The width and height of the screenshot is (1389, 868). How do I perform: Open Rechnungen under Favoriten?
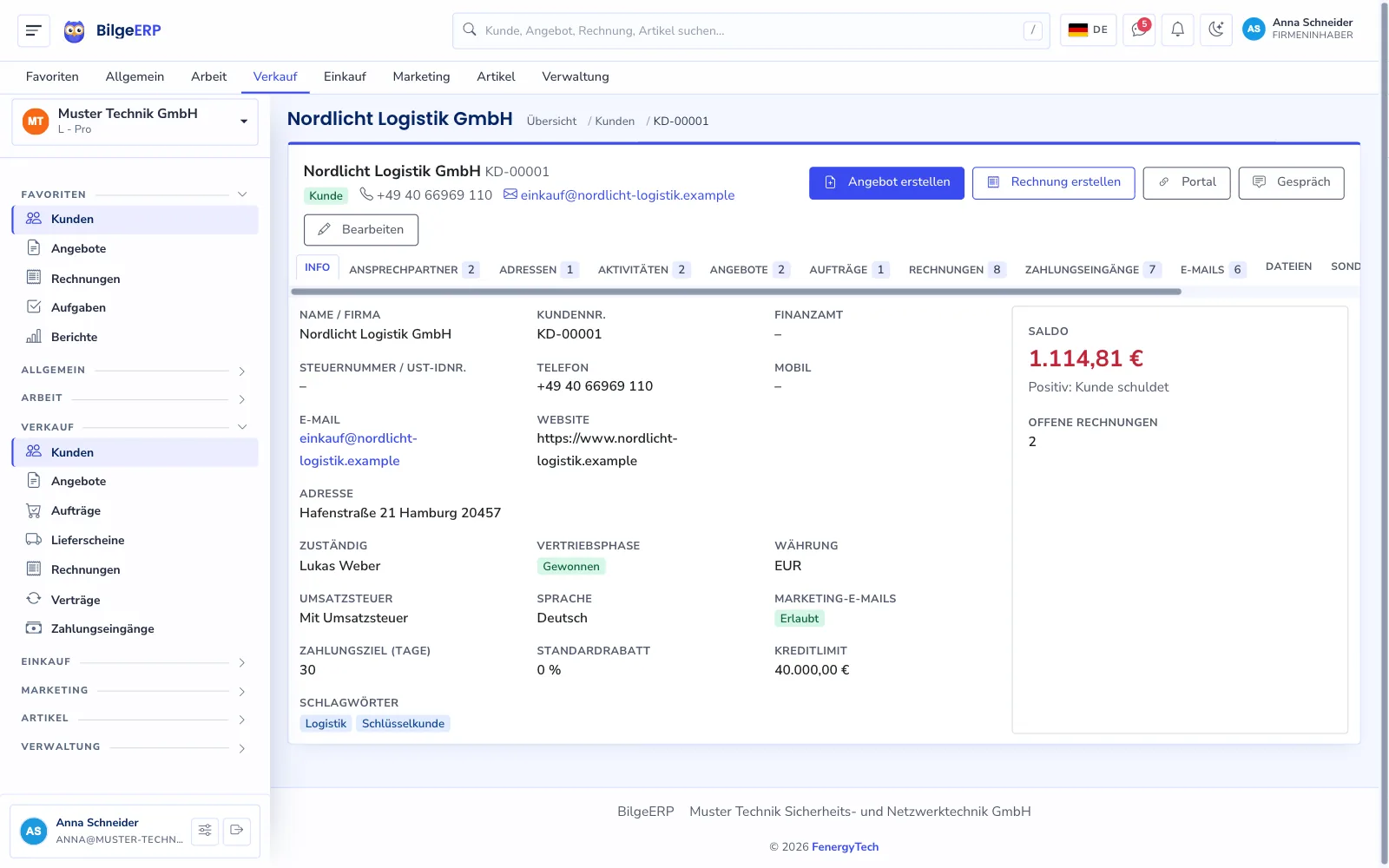tap(135, 279)
